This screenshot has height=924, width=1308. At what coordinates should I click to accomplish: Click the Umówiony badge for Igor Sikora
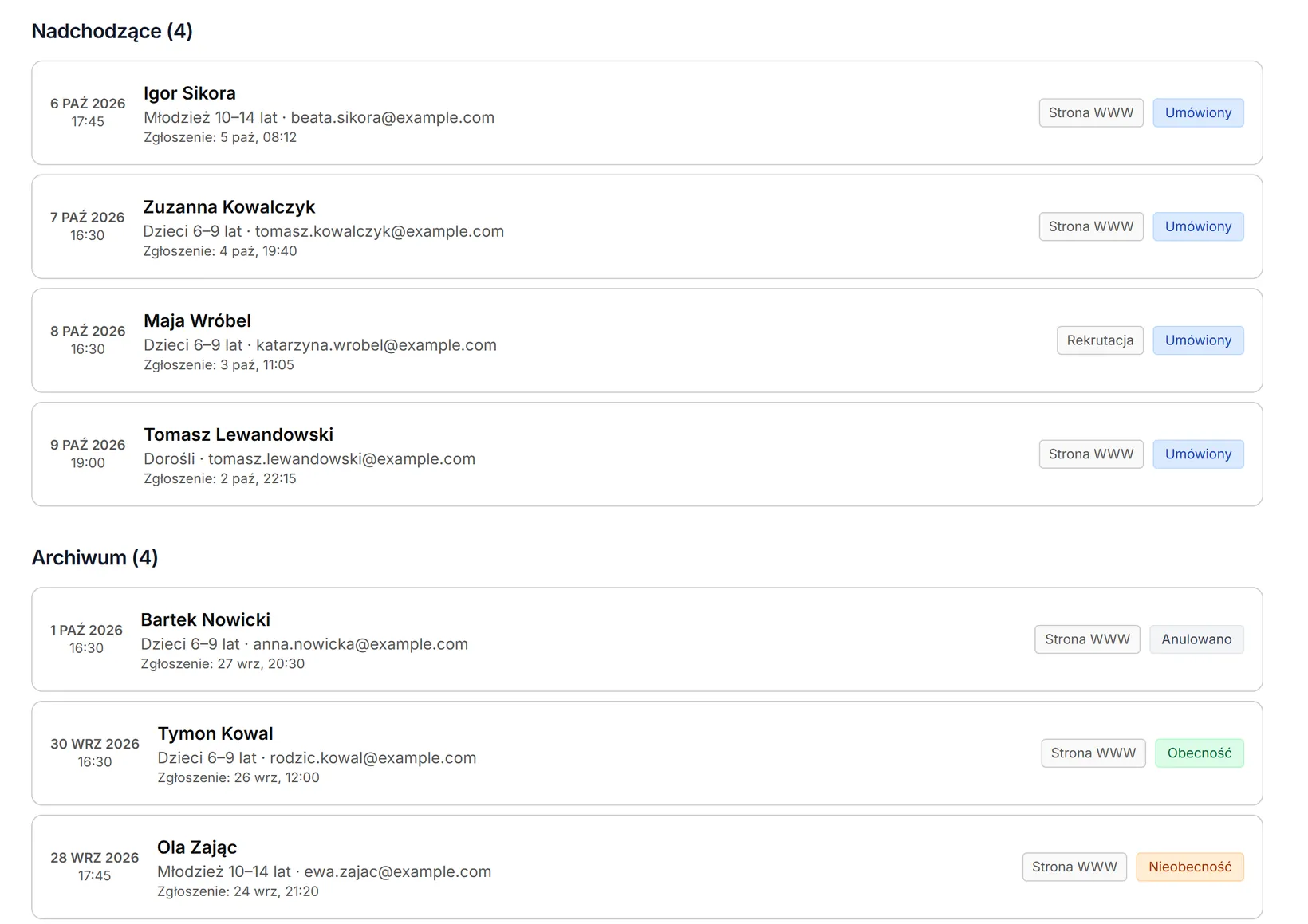pyautogui.click(x=1198, y=113)
